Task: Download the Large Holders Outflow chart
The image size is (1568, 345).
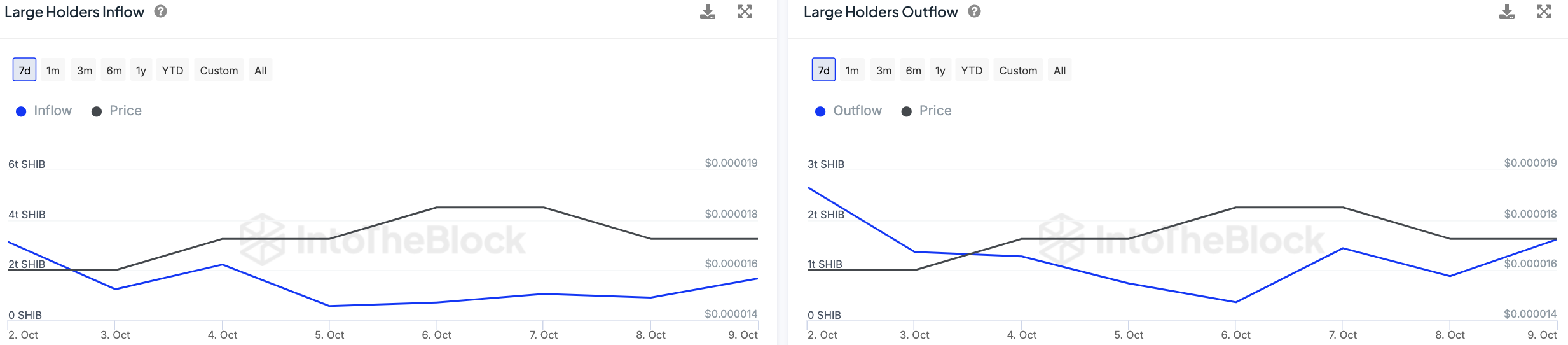Action: click(1506, 12)
